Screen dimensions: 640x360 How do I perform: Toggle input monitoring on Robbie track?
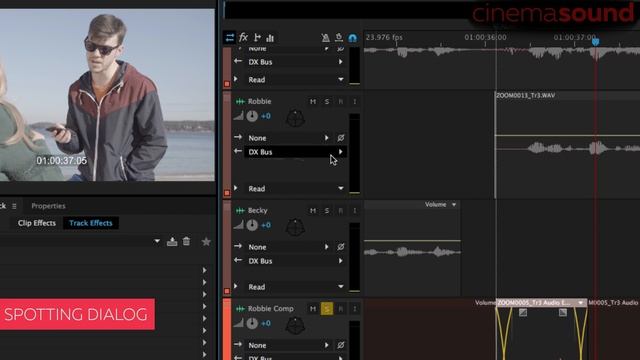pyautogui.click(x=354, y=101)
